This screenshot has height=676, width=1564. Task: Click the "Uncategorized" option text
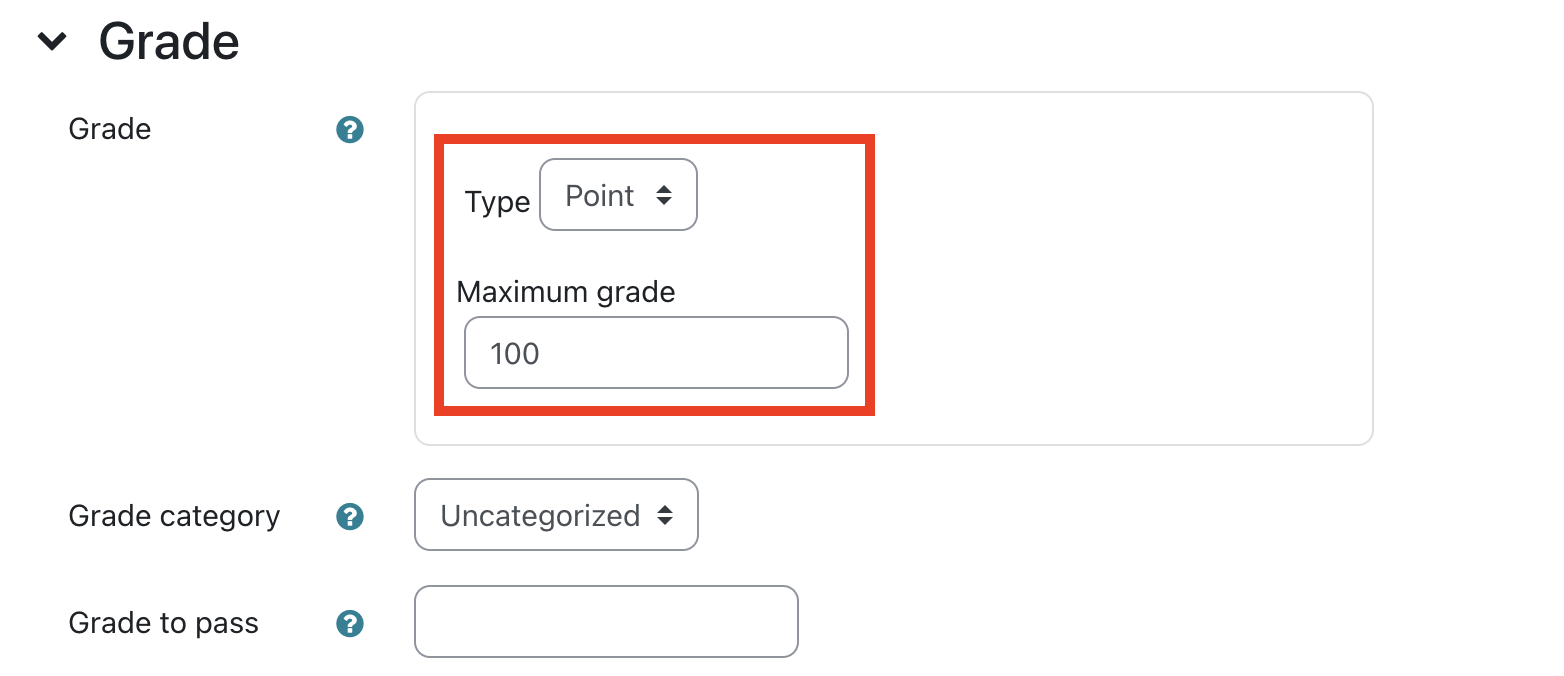(540, 516)
